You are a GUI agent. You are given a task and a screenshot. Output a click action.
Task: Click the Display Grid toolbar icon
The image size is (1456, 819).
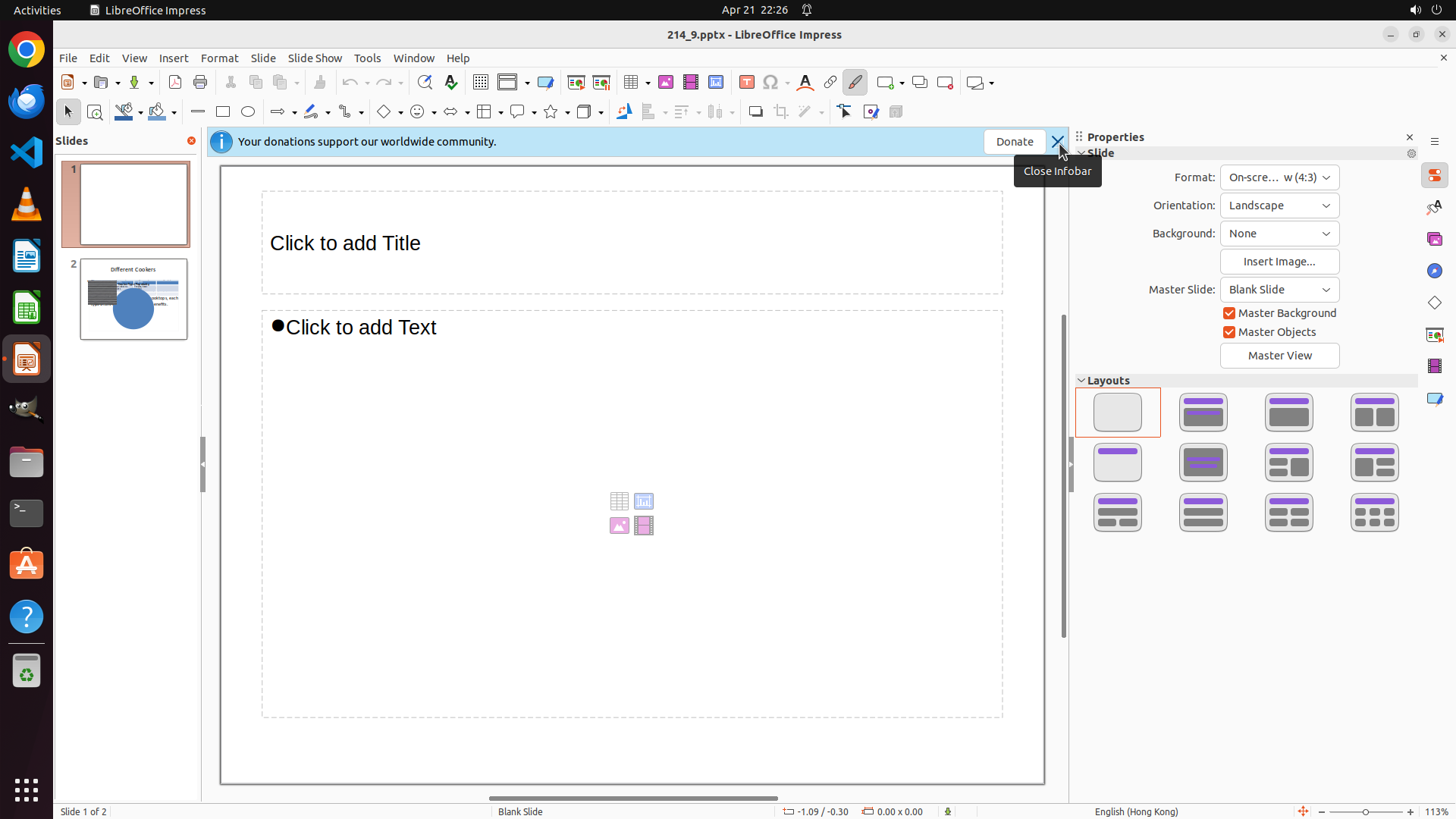481,83
